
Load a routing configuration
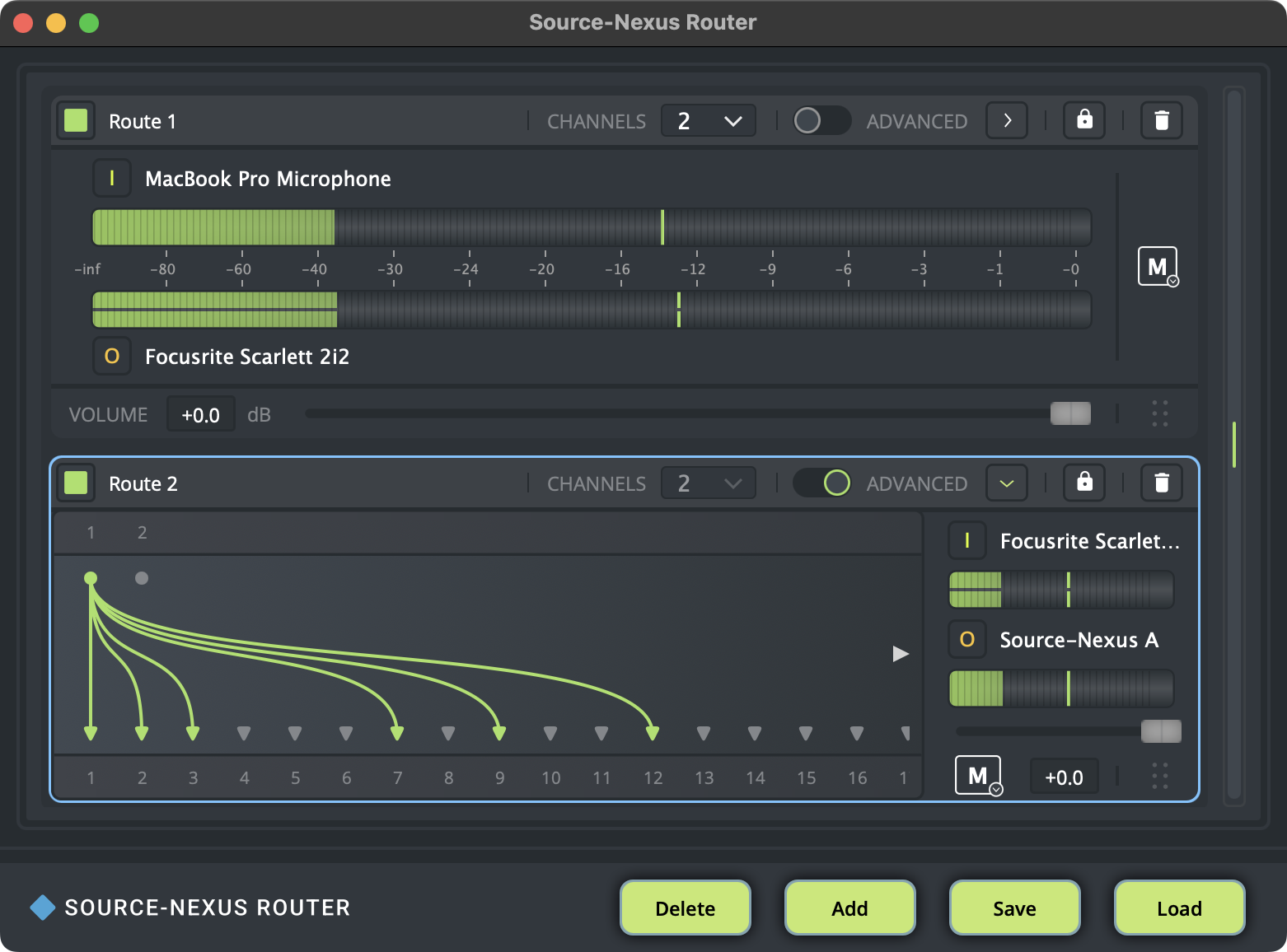coord(1179,908)
